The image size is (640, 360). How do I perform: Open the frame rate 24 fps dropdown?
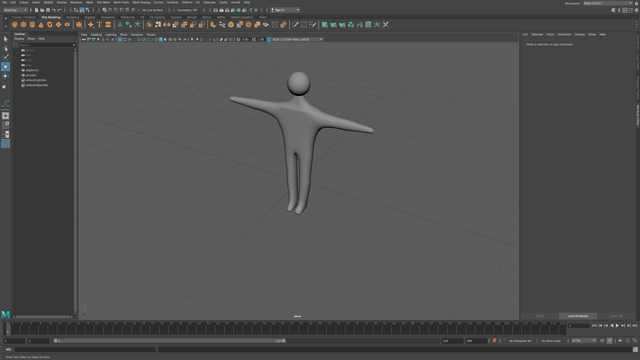tap(584, 341)
